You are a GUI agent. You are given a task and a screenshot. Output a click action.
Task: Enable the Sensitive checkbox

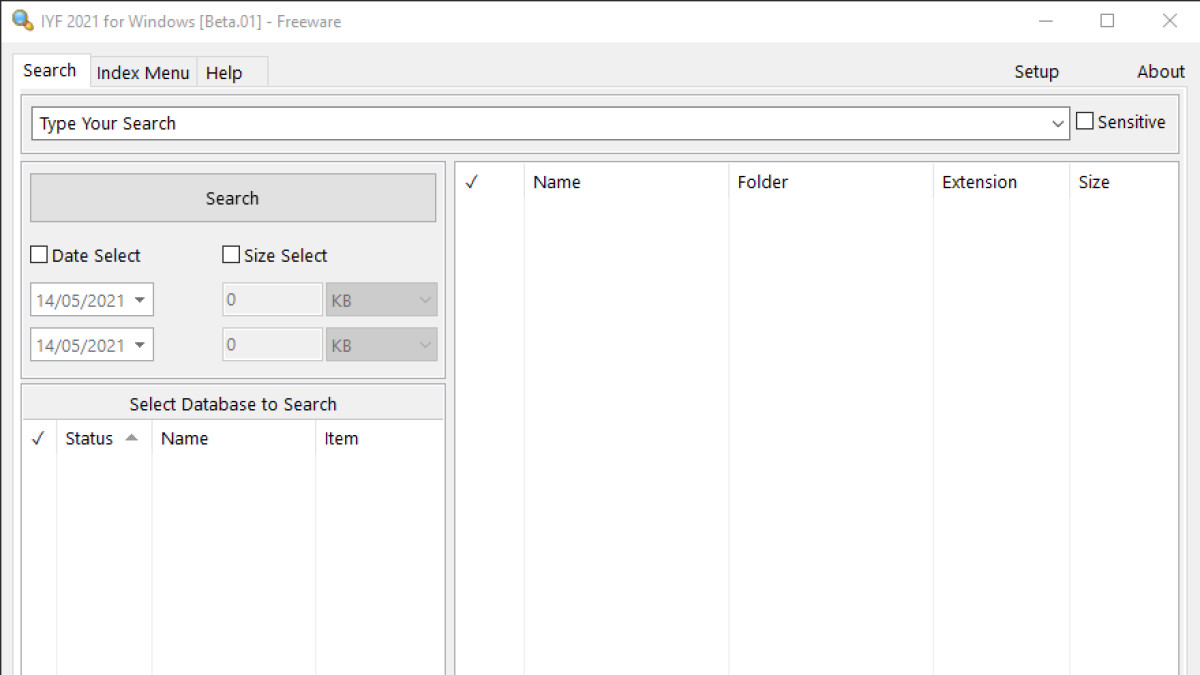[1085, 122]
